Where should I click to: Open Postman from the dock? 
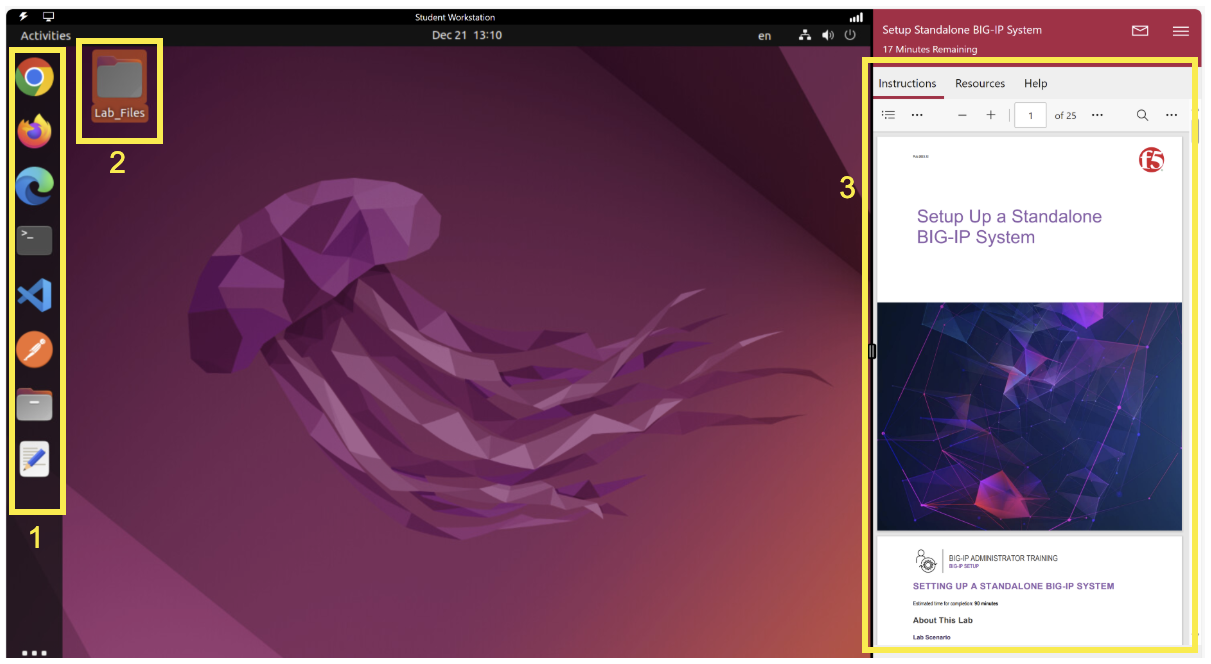(x=35, y=350)
